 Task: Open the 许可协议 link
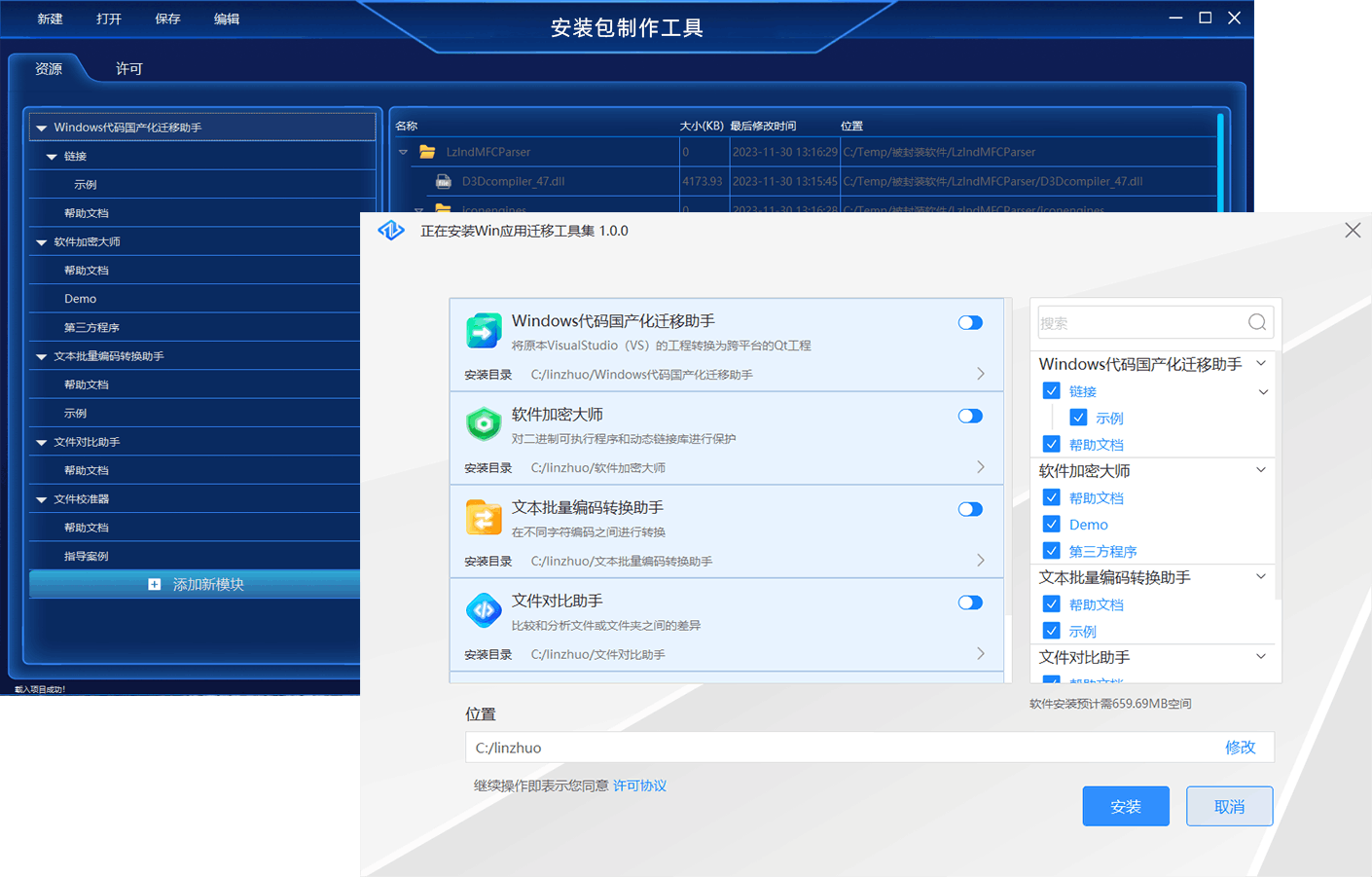[x=639, y=786]
